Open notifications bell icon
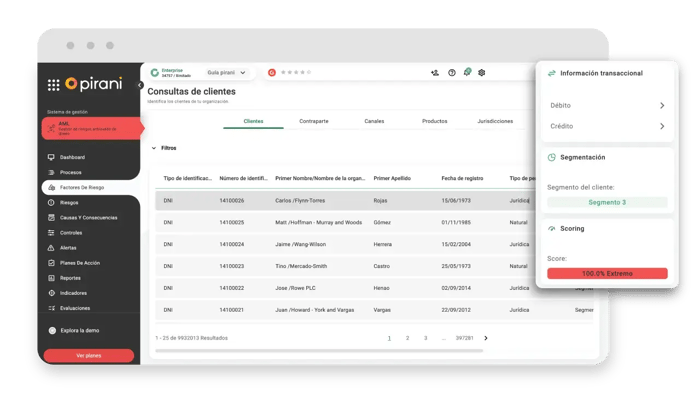The image size is (700, 393). click(x=467, y=72)
